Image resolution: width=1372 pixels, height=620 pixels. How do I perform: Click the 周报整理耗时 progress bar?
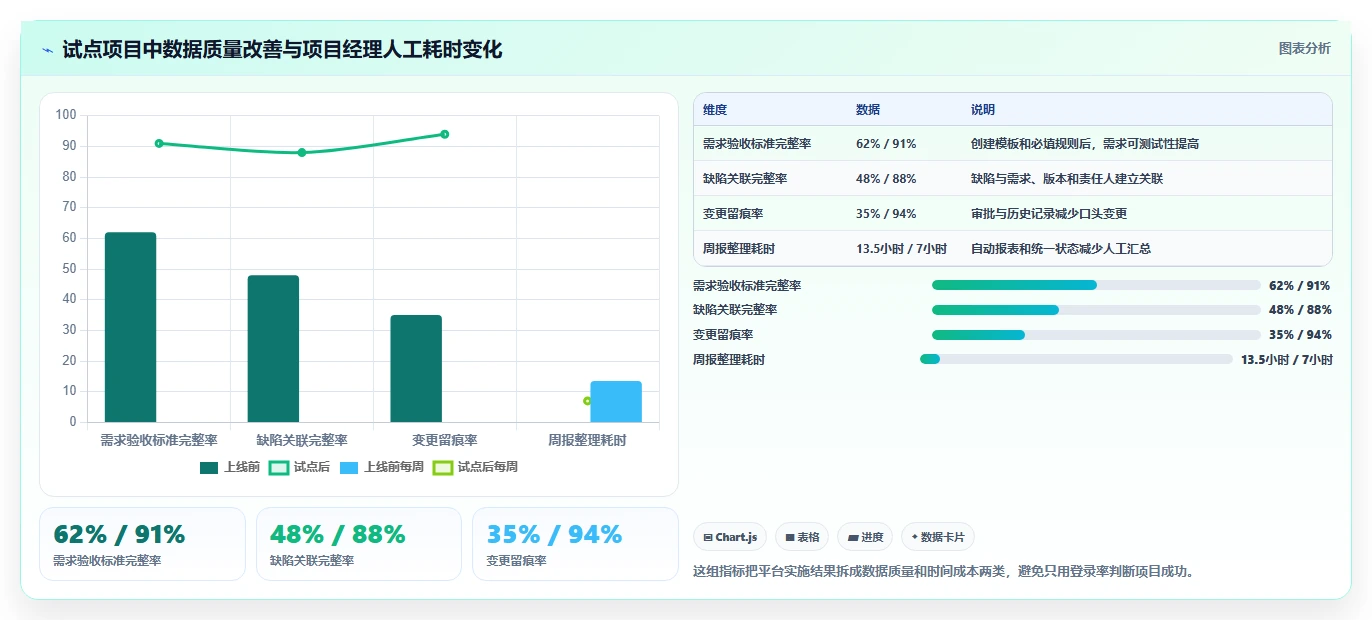(x=1076, y=359)
